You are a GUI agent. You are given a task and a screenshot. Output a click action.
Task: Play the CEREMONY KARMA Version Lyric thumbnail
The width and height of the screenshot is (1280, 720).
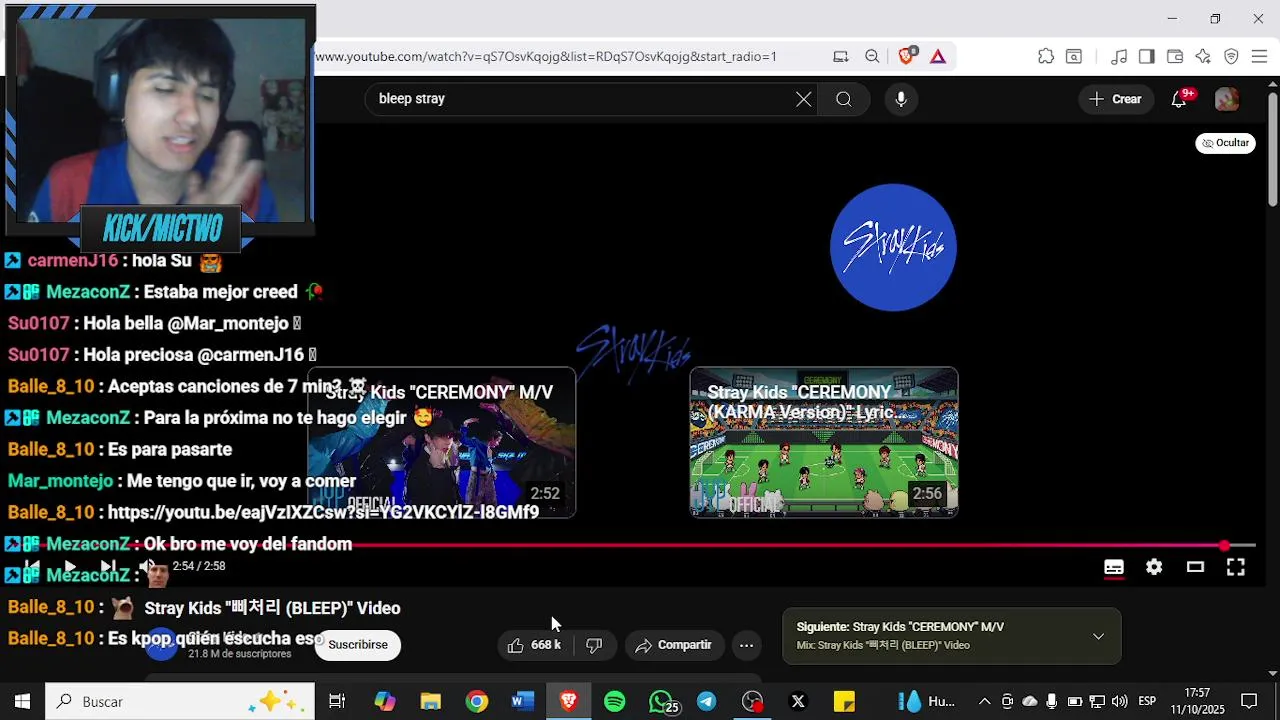[824, 442]
